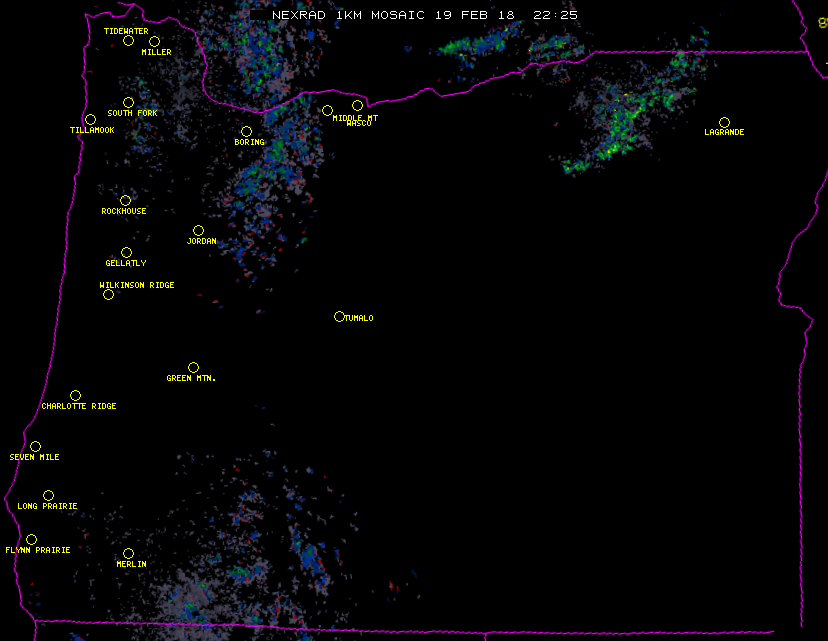
Task: Select the Miller station circle marker
Action: tap(154, 42)
